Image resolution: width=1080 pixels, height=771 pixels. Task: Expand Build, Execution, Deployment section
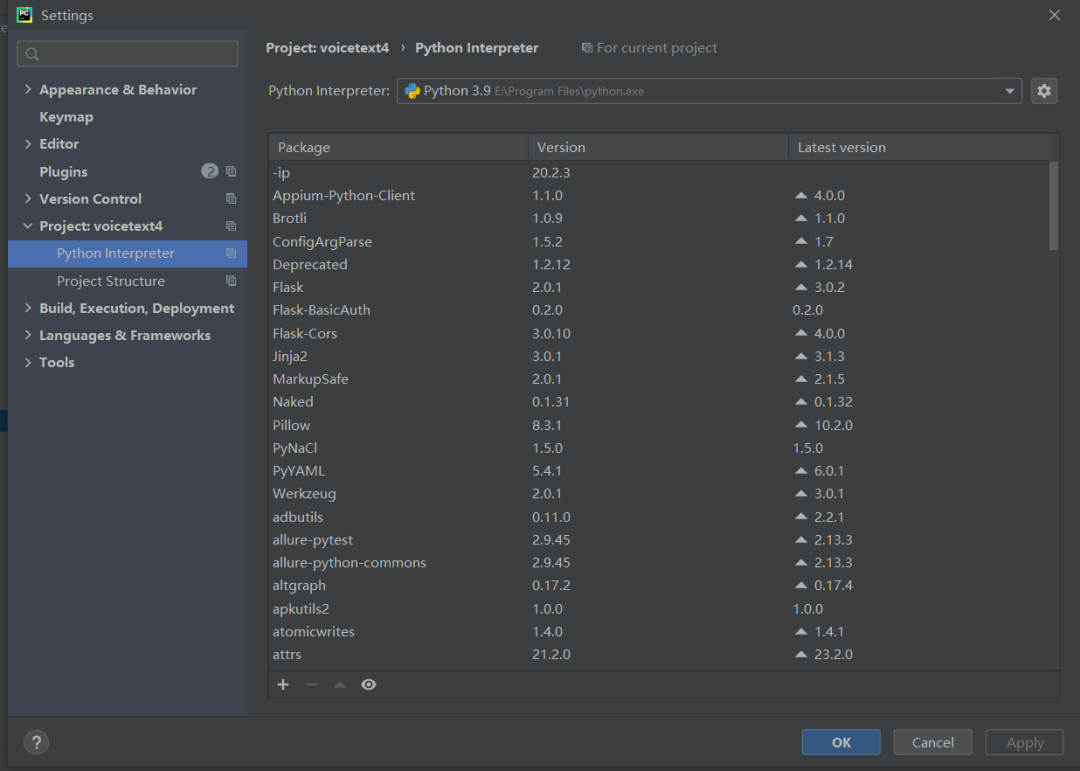click(x=28, y=308)
